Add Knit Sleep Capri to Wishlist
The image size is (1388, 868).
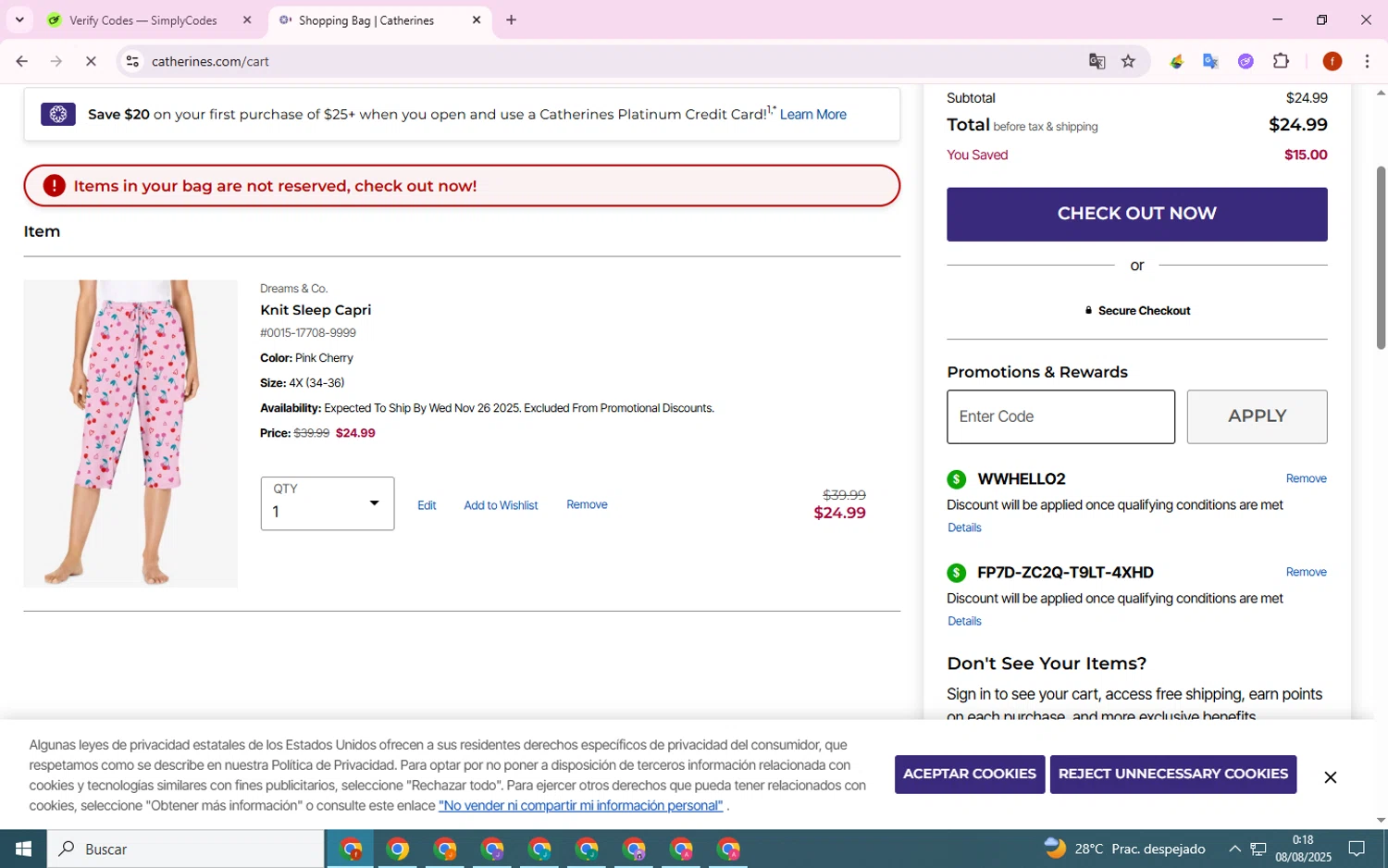(501, 505)
